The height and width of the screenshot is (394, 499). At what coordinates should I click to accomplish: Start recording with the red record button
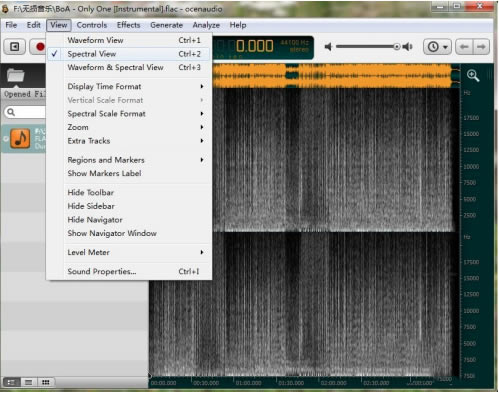click(39, 47)
